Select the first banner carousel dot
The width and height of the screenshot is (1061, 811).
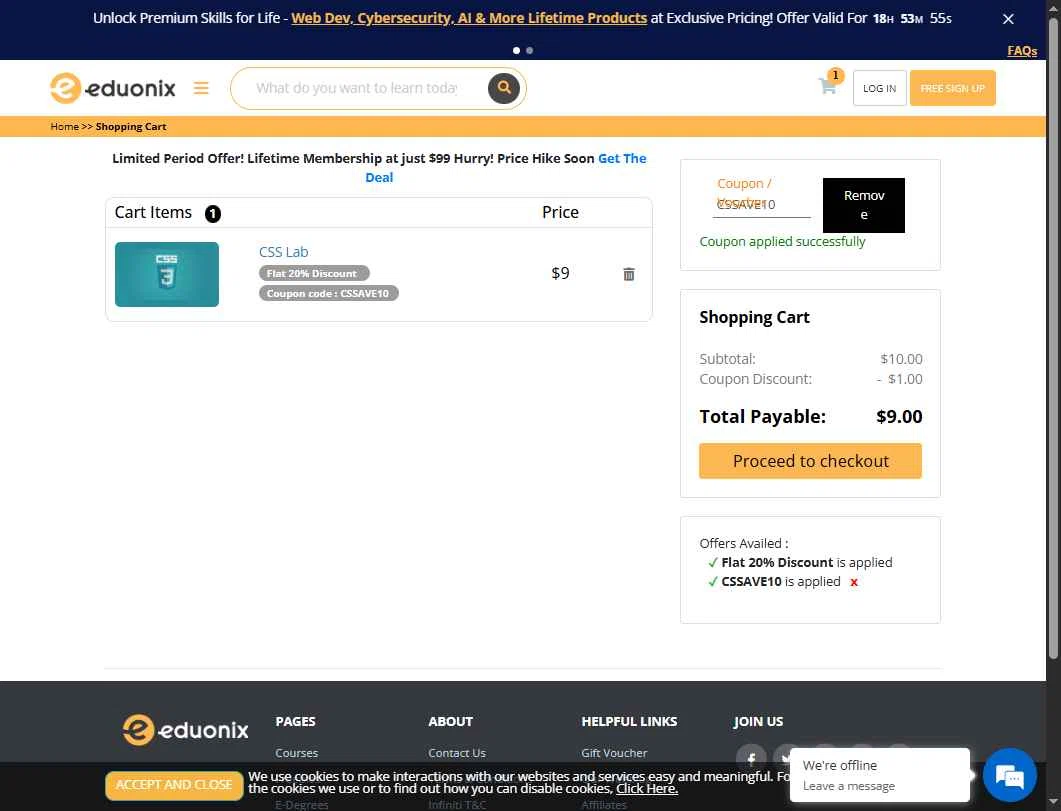coord(516,50)
